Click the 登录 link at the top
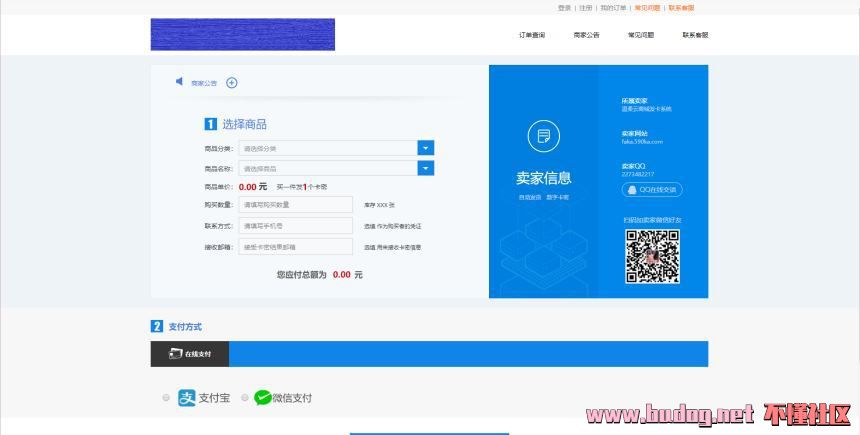The image size is (860, 435). tap(564, 7)
